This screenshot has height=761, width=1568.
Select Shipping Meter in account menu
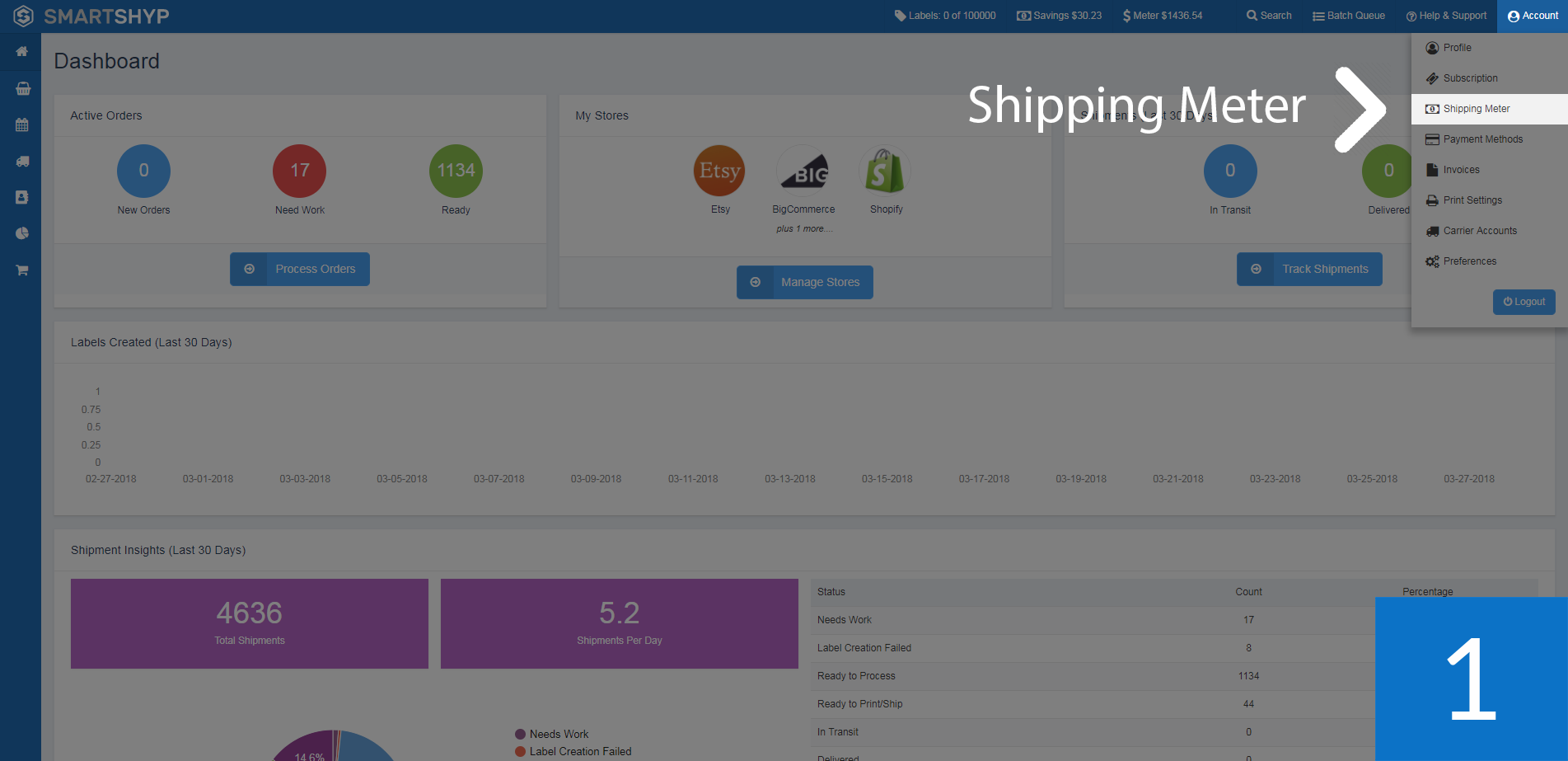coord(1489,109)
